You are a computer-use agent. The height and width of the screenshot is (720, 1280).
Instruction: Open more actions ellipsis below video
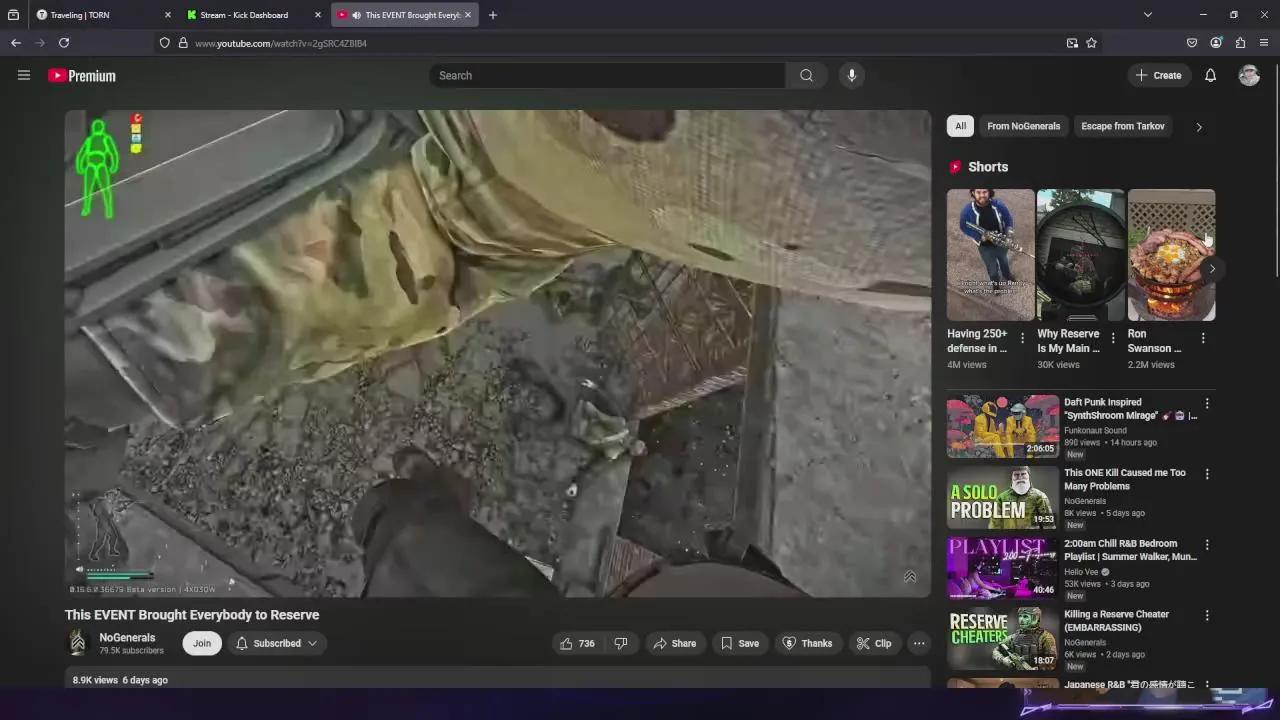[919, 643]
